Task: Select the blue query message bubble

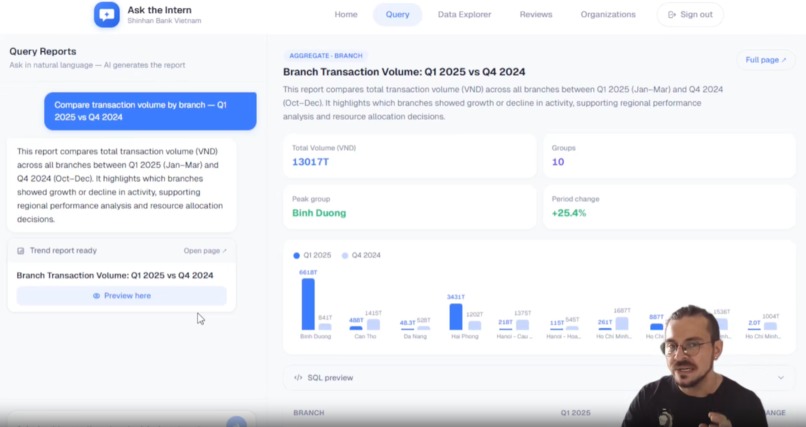Action: [x=150, y=111]
